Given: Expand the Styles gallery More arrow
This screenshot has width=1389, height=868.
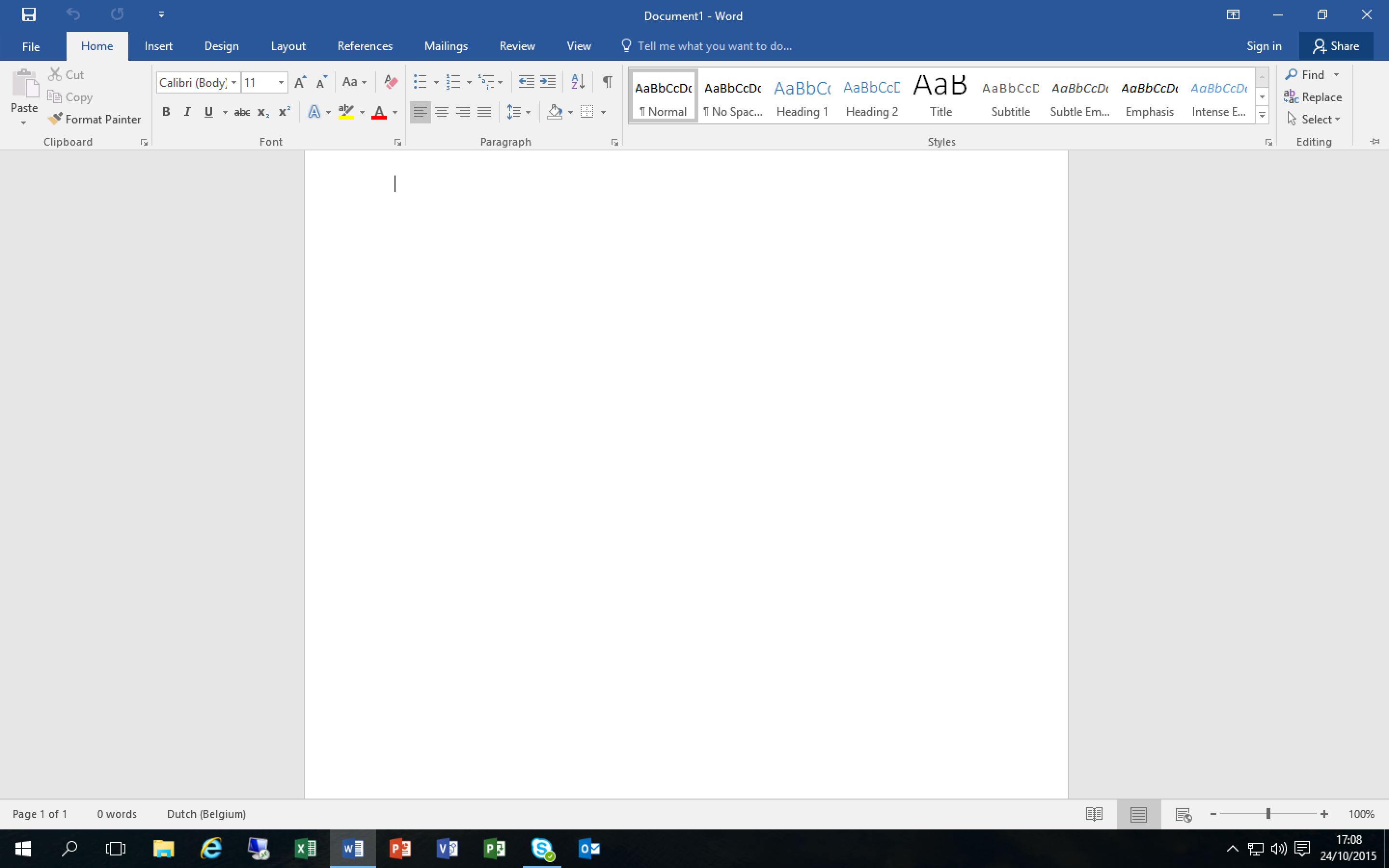Looking at the screenshot, I should click(1262, 115).
